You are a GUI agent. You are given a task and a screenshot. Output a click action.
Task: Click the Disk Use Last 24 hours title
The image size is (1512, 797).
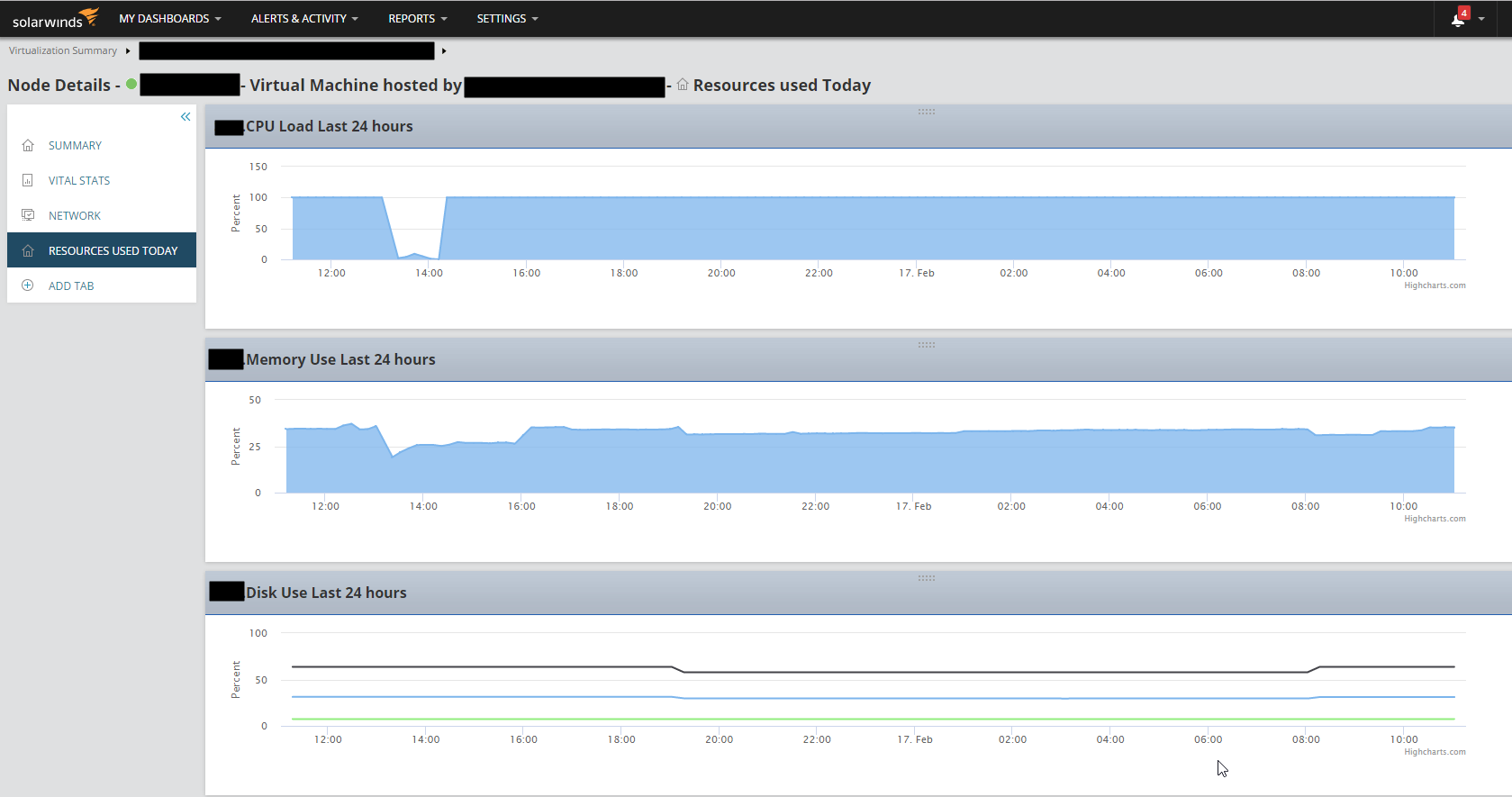point(326,593)
